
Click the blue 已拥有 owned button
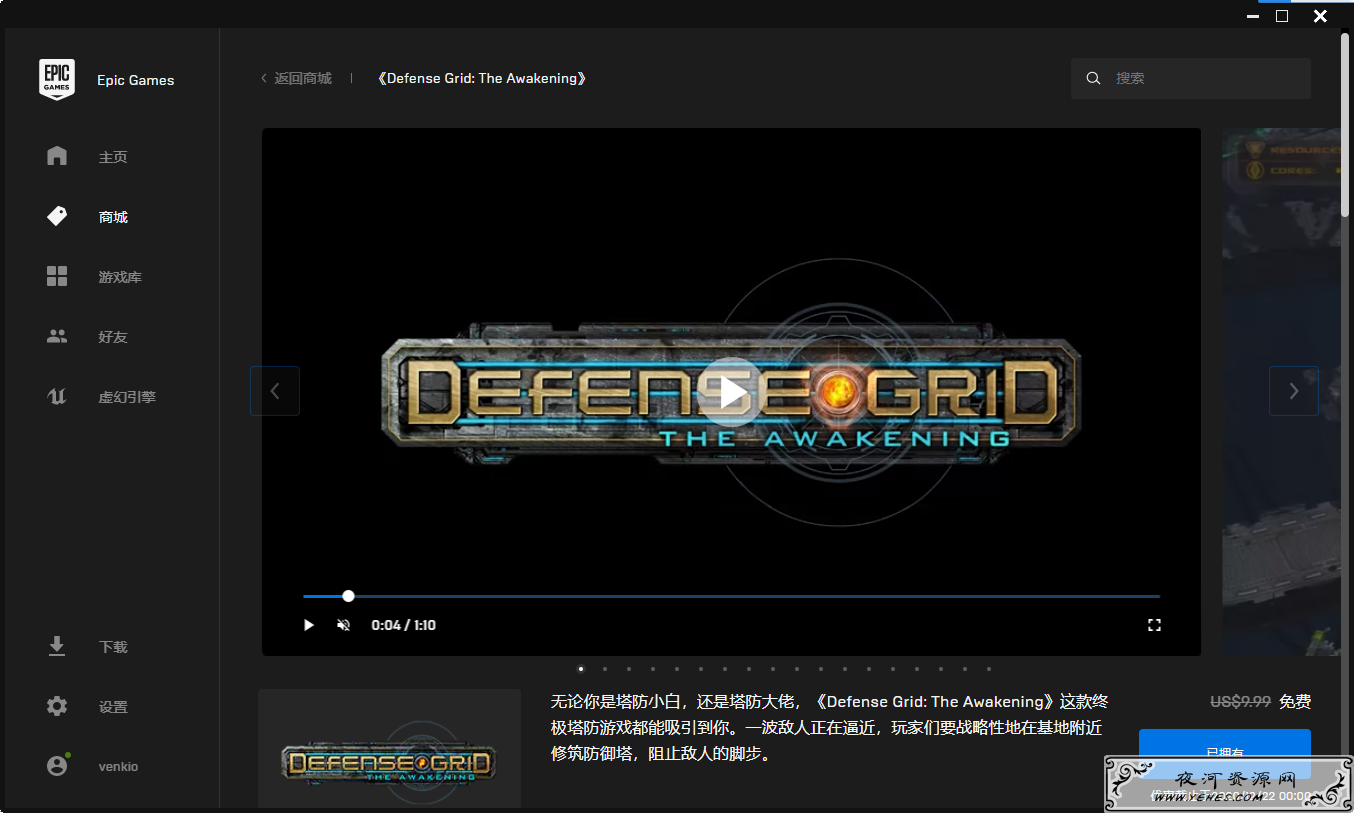(1224, 752)
